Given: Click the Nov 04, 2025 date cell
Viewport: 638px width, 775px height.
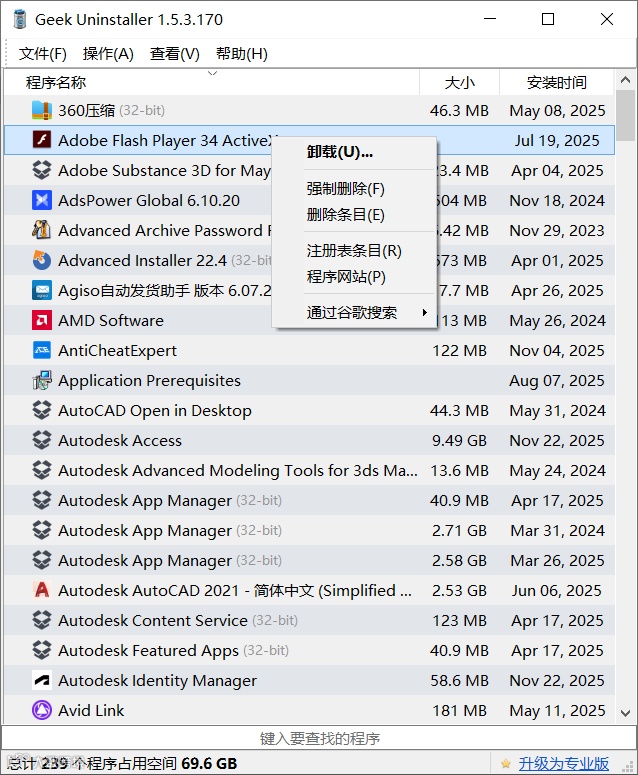Looking at the screenshot, I should 557,350.
